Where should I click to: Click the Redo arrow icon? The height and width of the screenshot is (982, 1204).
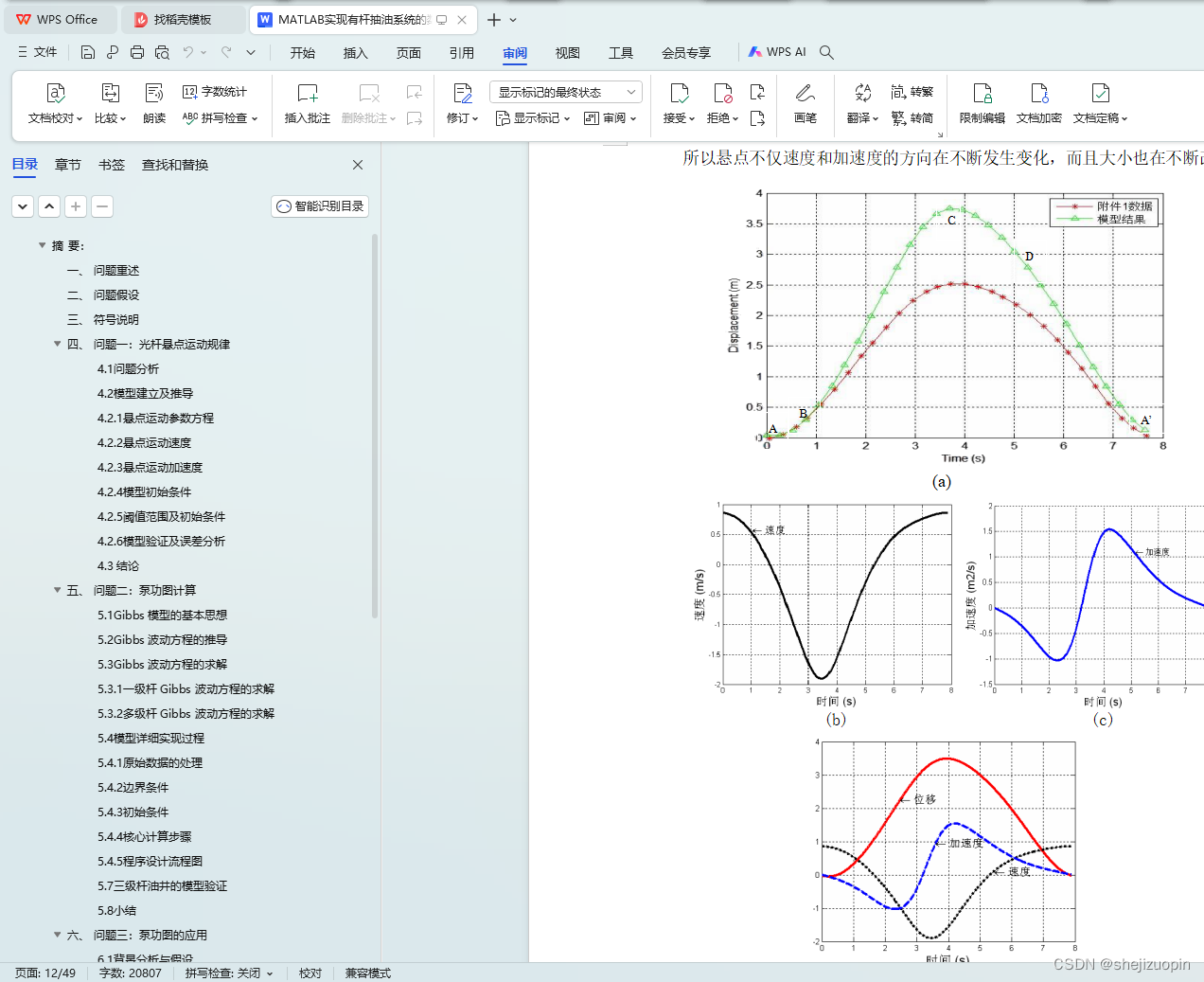226,52
